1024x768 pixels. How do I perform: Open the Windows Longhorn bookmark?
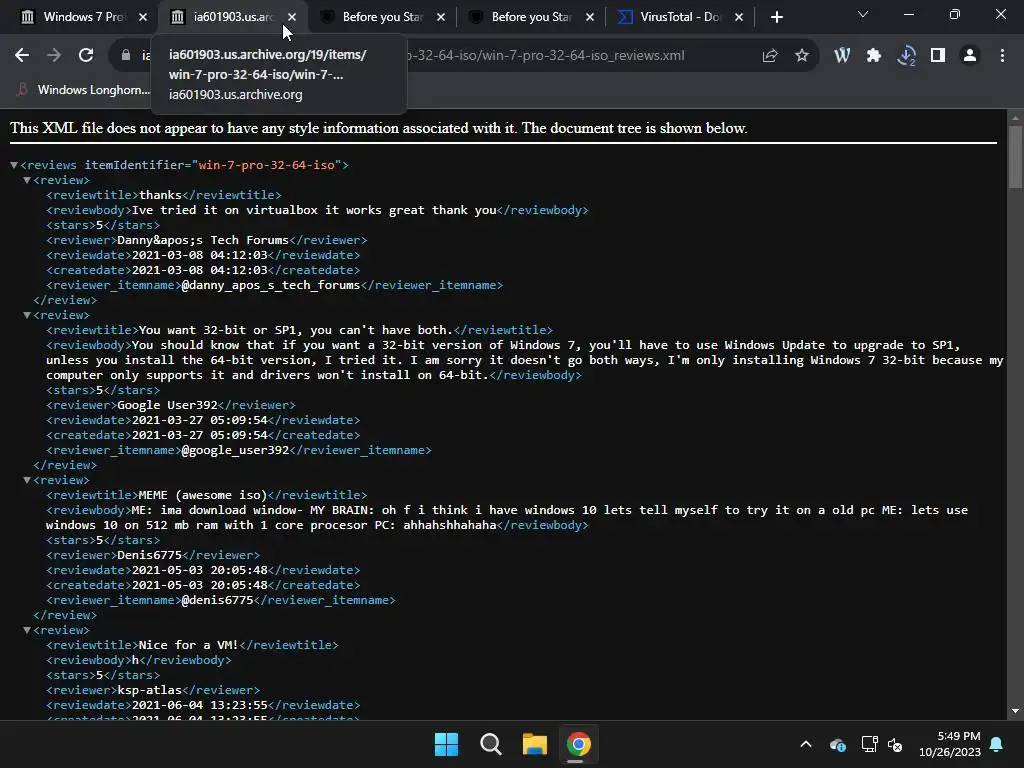[x=84, y=89]
